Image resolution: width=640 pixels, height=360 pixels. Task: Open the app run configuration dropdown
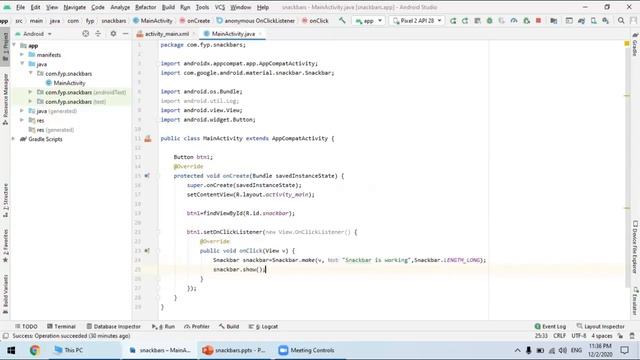369,20
